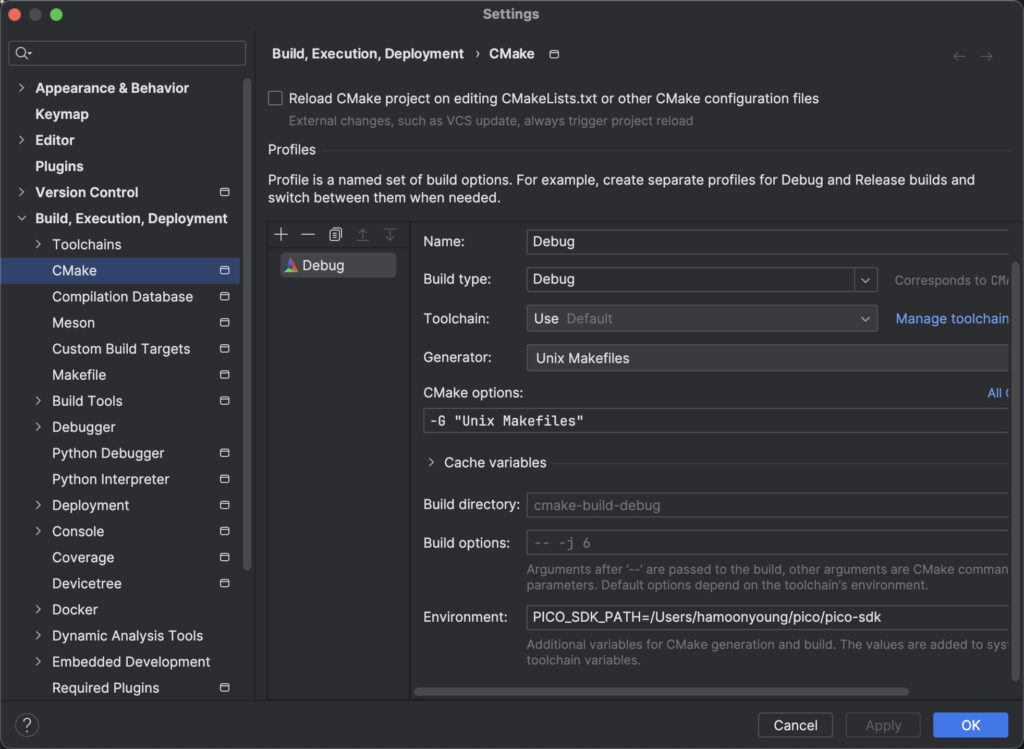Viewport: 1024px width, 749px height.
Task: Confirm settings with OK button
Action: pyautogui.click(x=970, y=725)
